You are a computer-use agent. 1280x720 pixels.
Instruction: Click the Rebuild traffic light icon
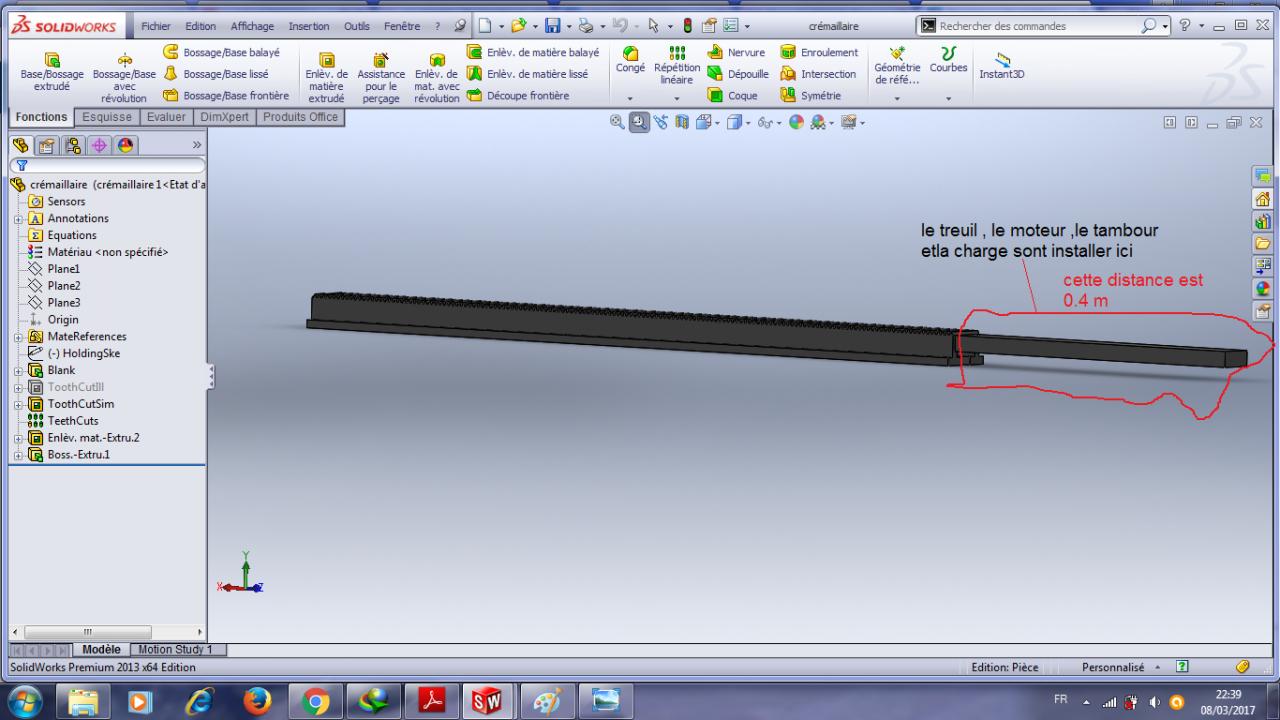[x=687, y=26]
